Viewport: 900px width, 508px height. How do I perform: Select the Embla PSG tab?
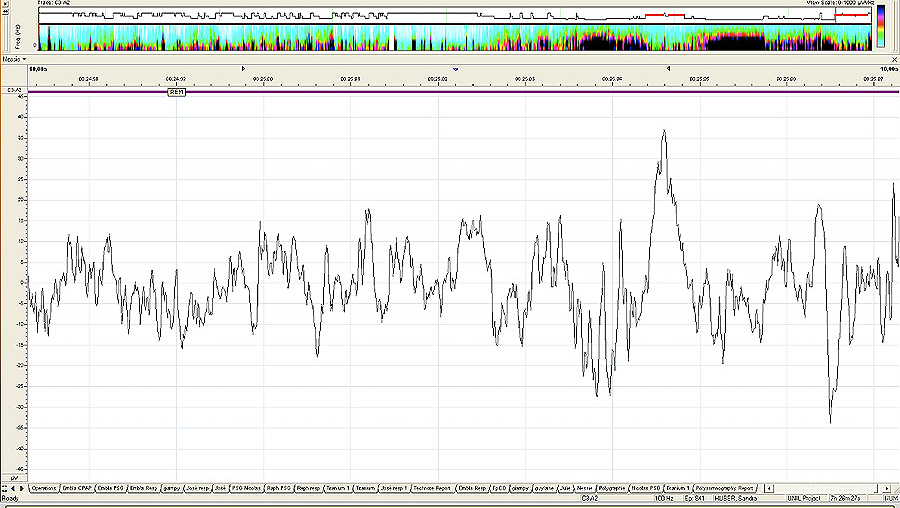point(110,489)
